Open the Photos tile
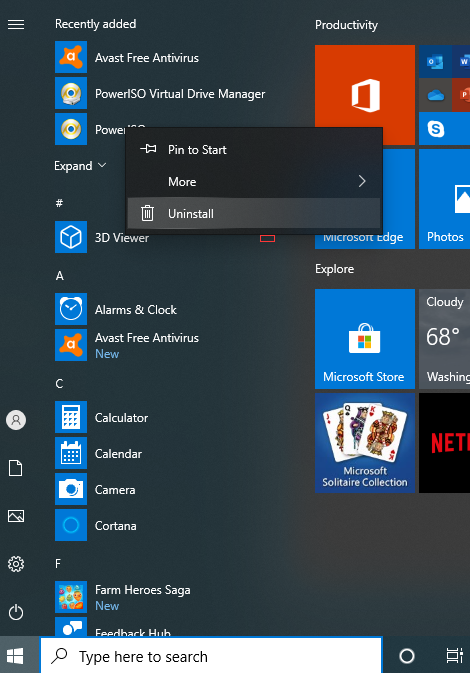The image size is (470, 673). [444, 199]
